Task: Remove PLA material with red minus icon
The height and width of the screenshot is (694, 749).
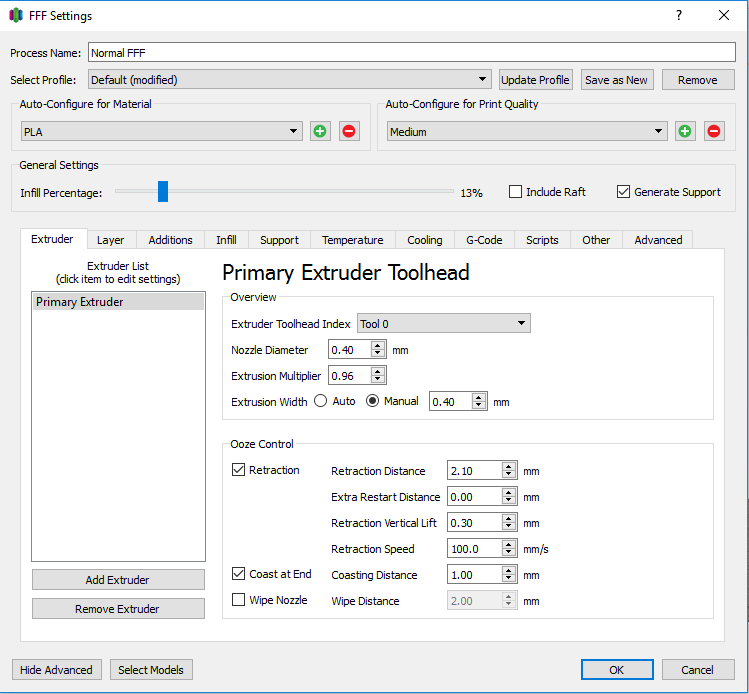Action: click(349, 131)
